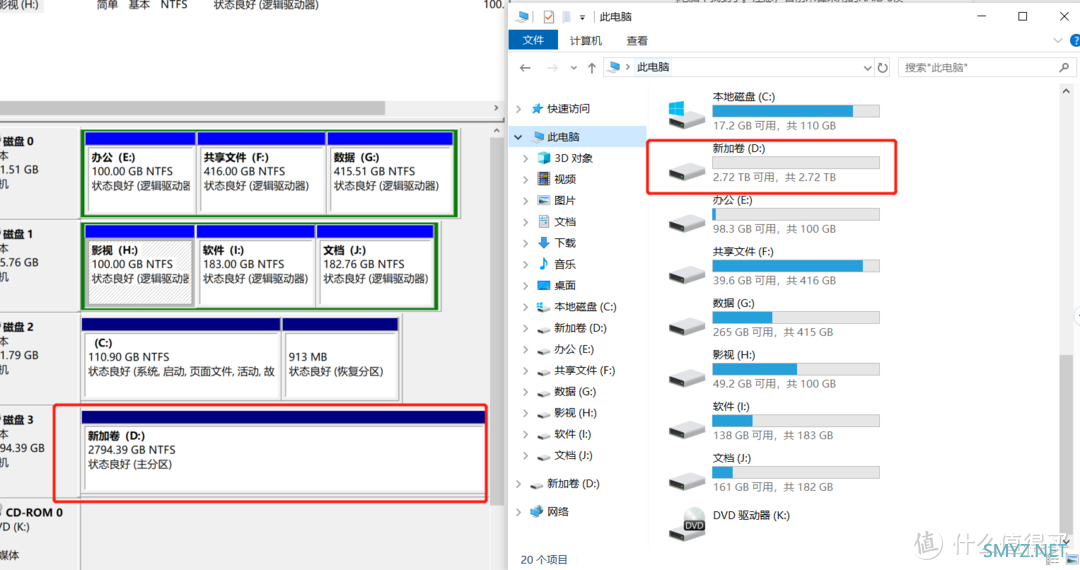
Task: Select 软件 (I:) in the navigation tree
Action: click(572, 434)
